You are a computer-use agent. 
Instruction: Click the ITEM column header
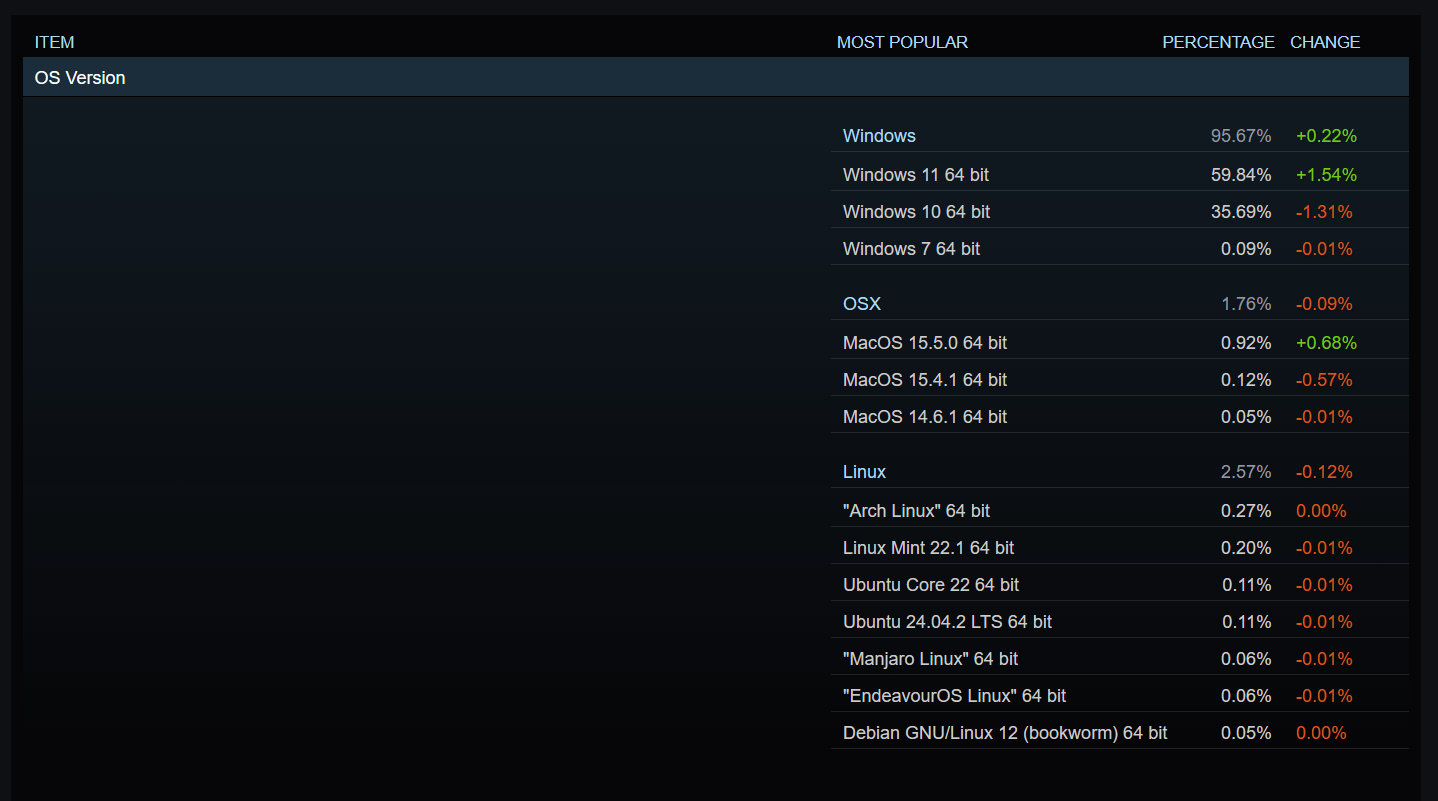click(x=54, y=42)
